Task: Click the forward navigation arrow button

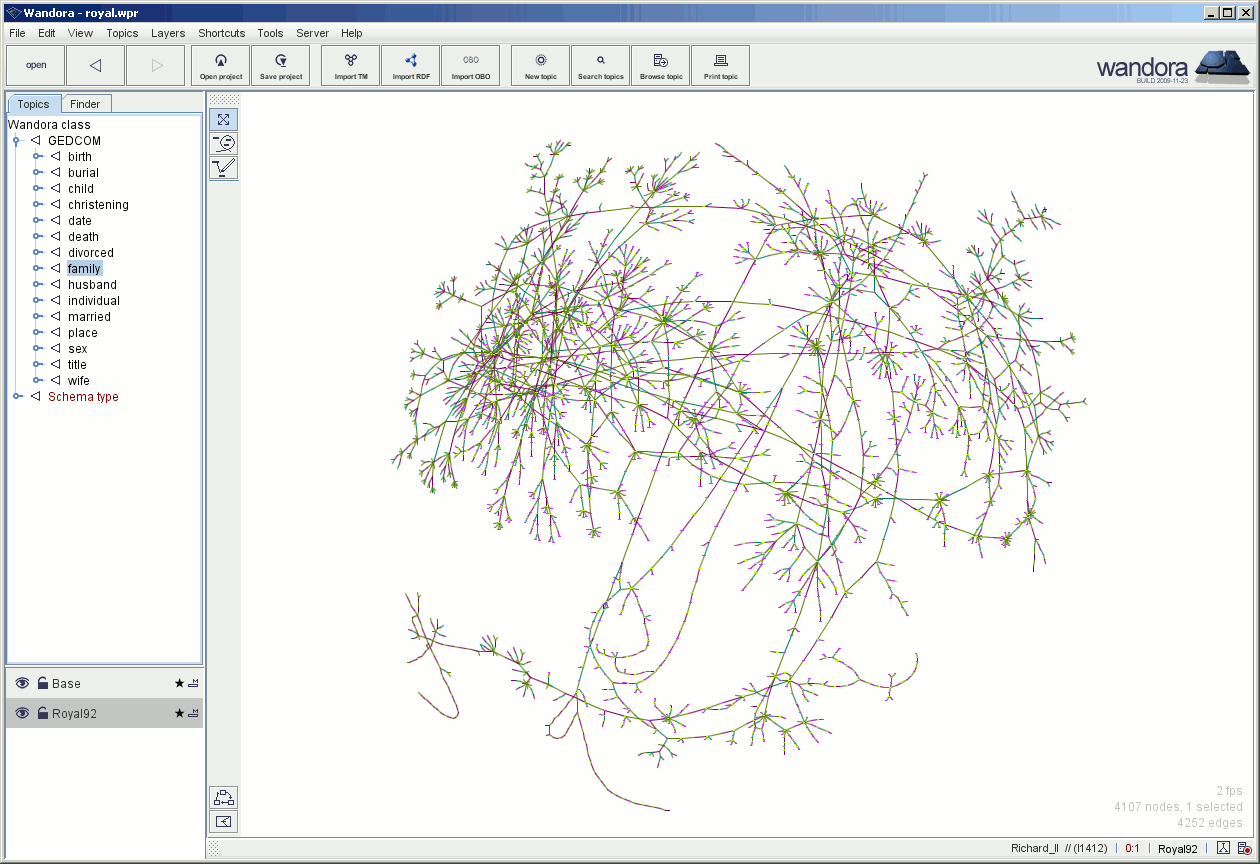Action: click(156, 66)
